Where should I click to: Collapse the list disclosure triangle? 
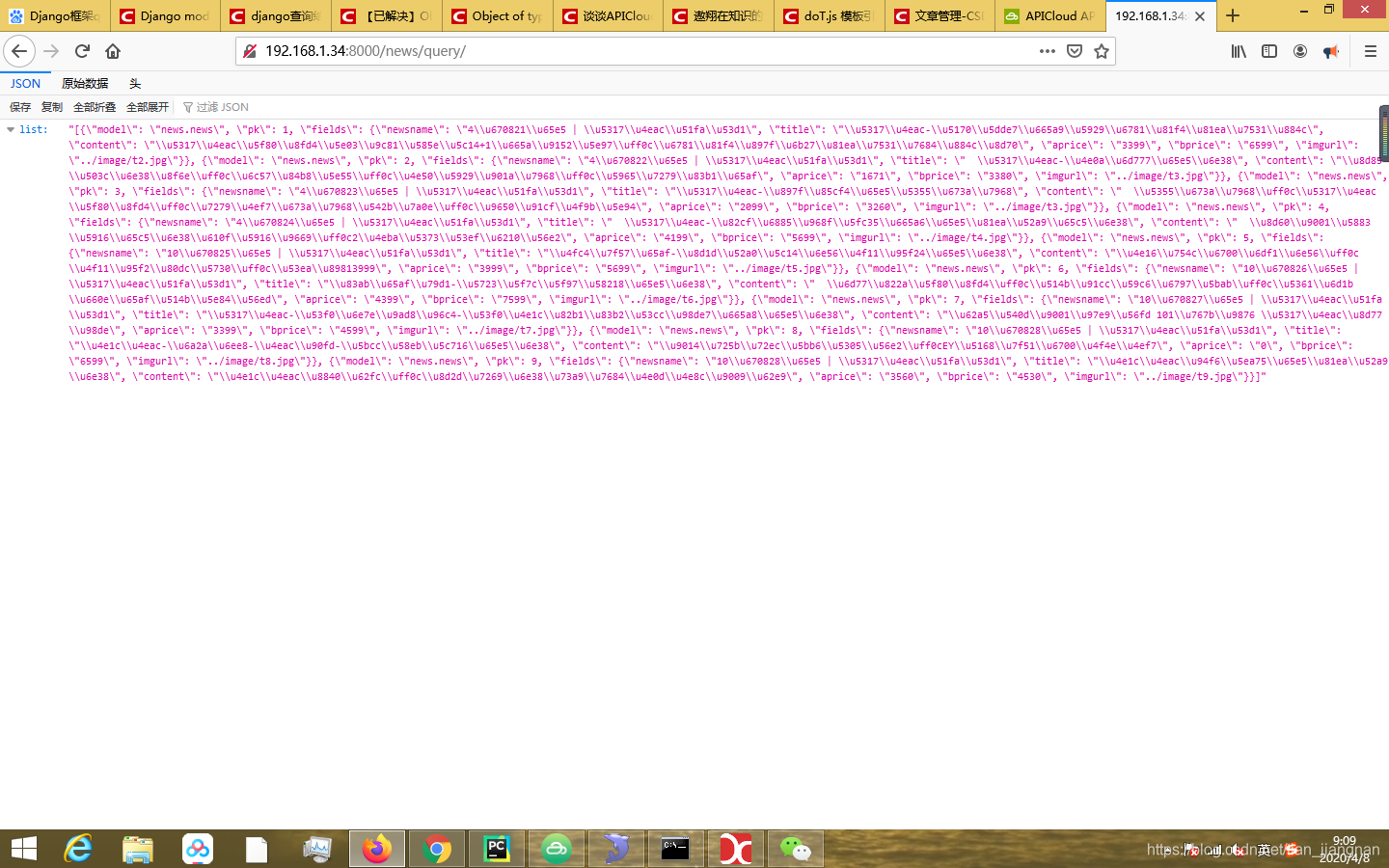point(11,128)
